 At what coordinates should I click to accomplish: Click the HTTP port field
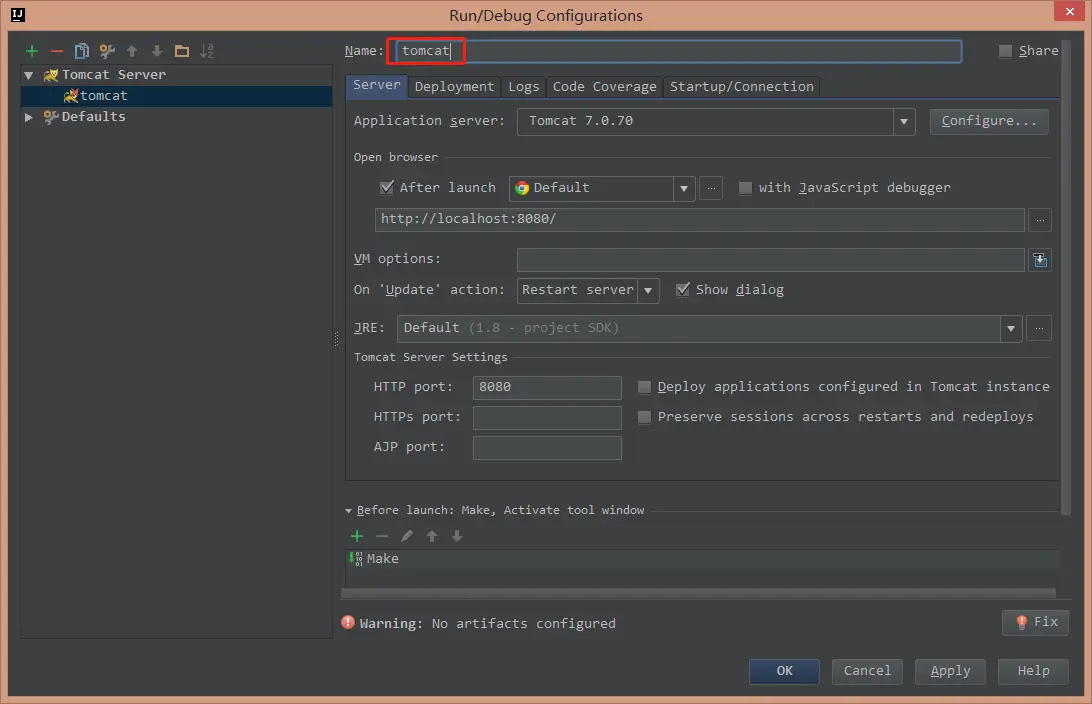click(547, 387)
